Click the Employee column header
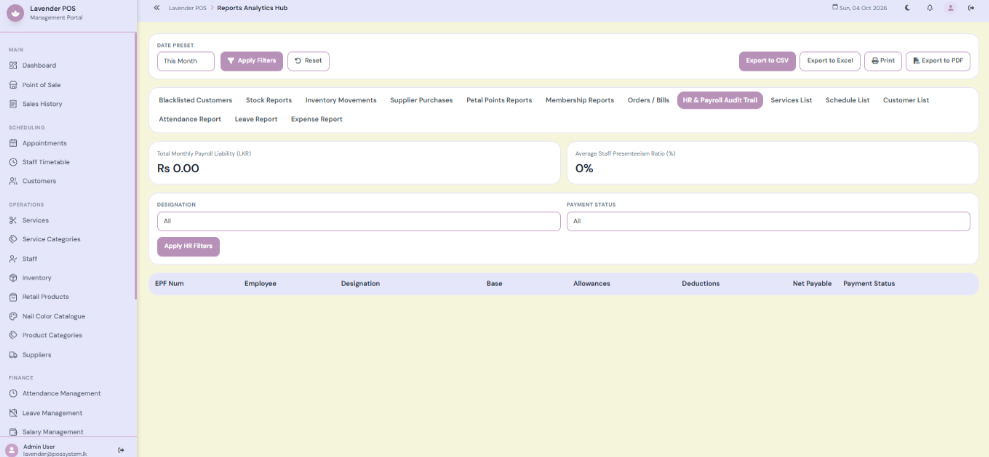Viewport: 989px width, 457px height. pos(260,284)
